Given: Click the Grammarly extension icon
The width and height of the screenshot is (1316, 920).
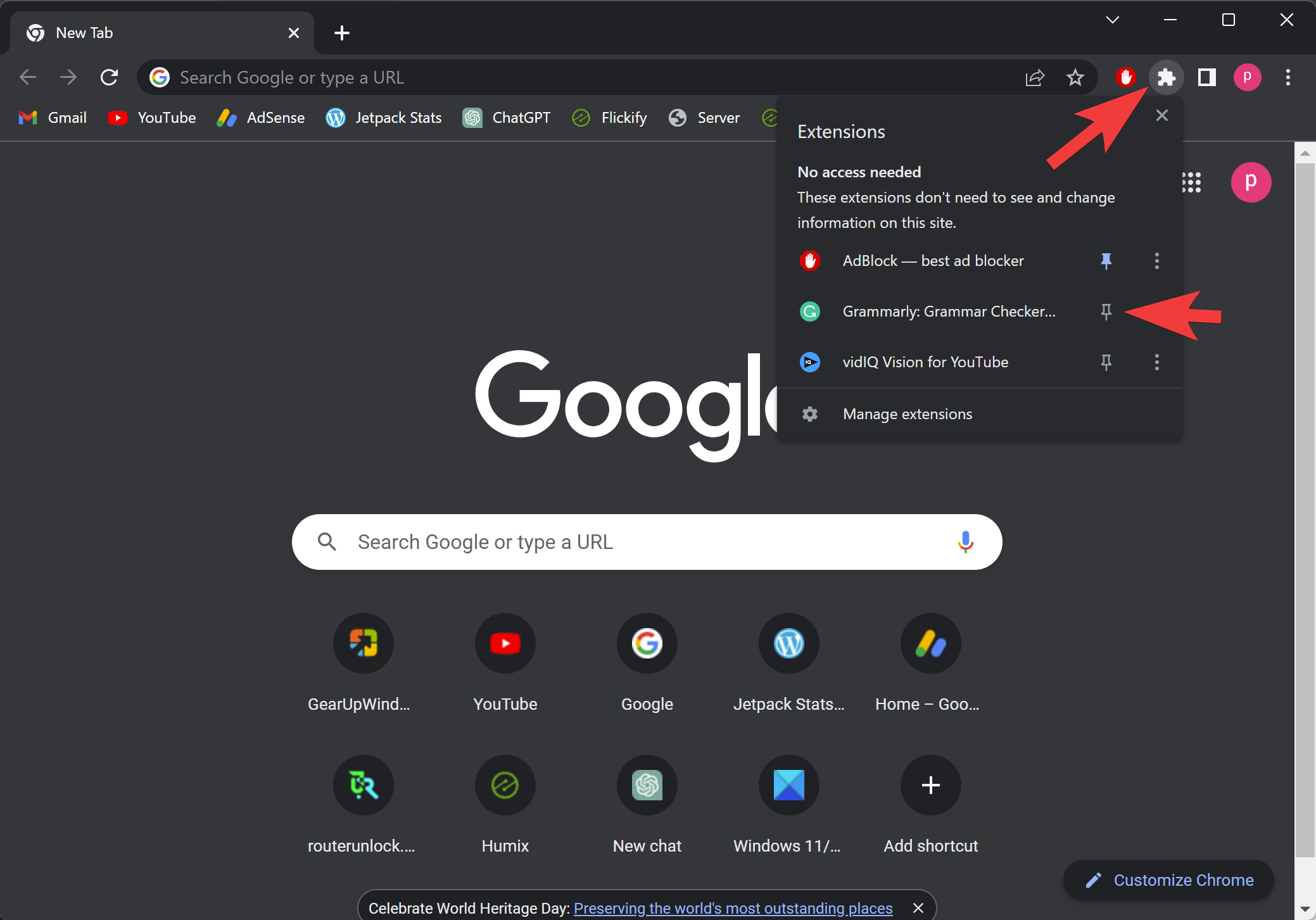Looking at the screenshot, I should coord(810,312).
